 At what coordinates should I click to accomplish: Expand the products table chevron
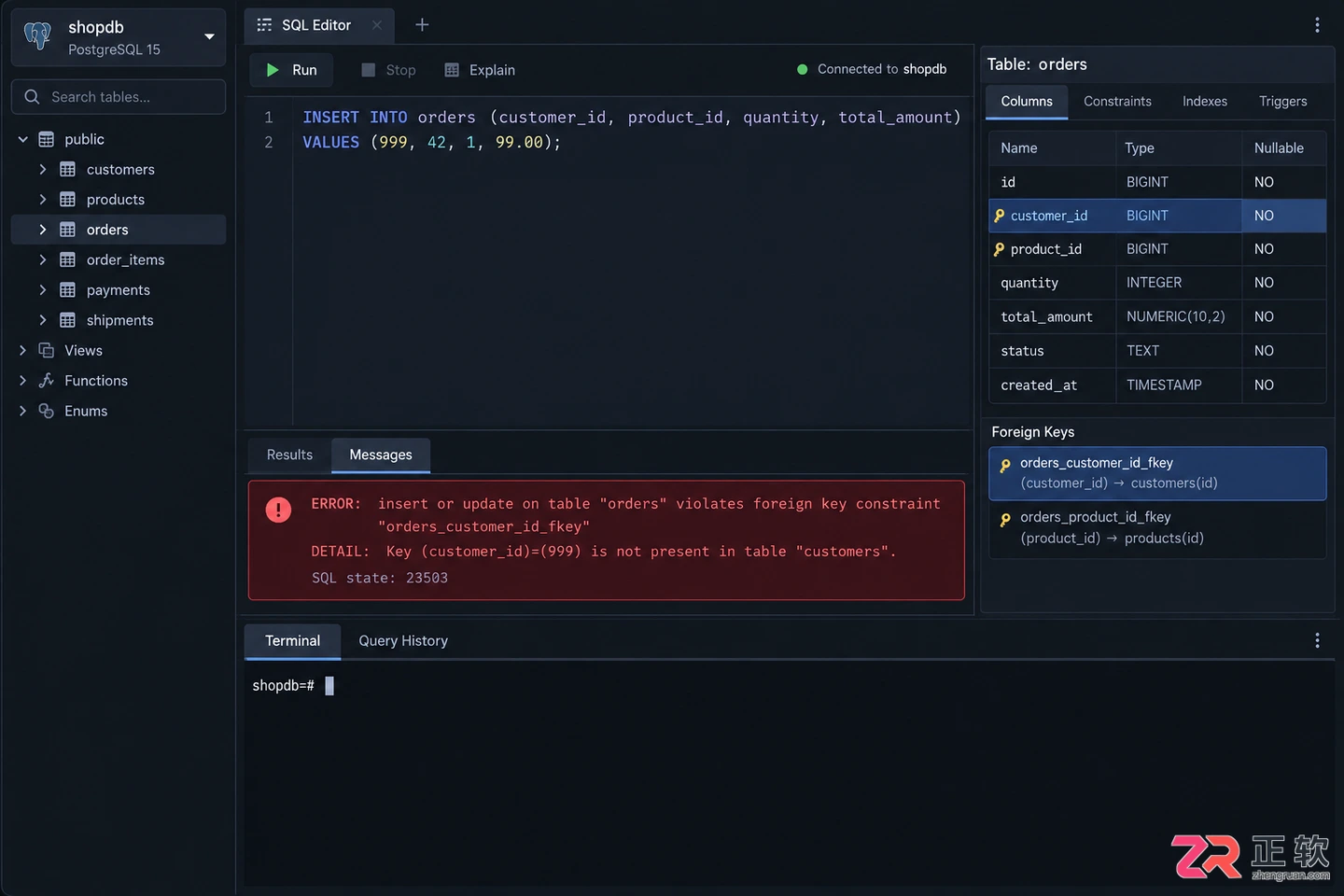point(43,200)
